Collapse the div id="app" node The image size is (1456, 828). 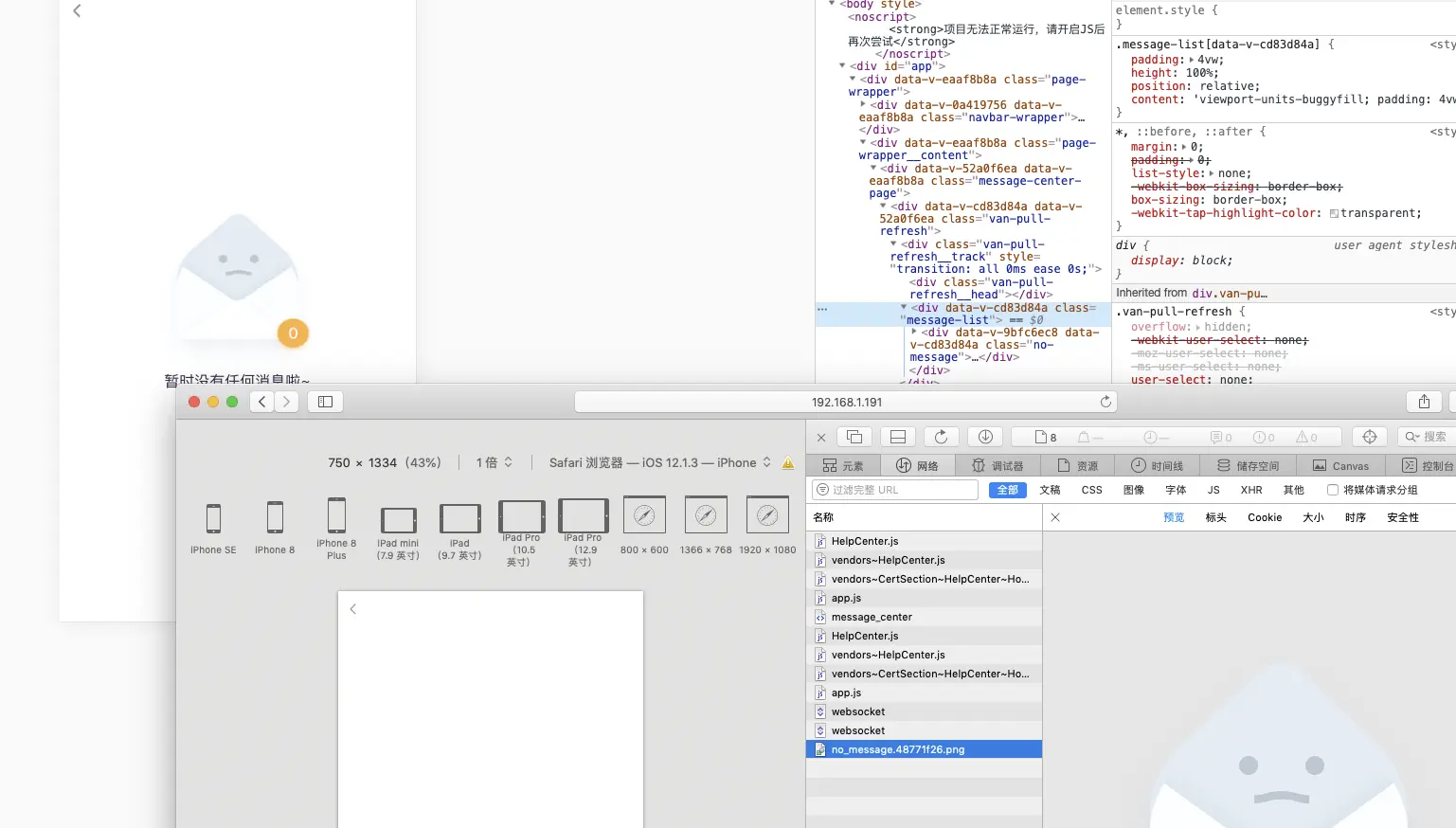point(842,66)
